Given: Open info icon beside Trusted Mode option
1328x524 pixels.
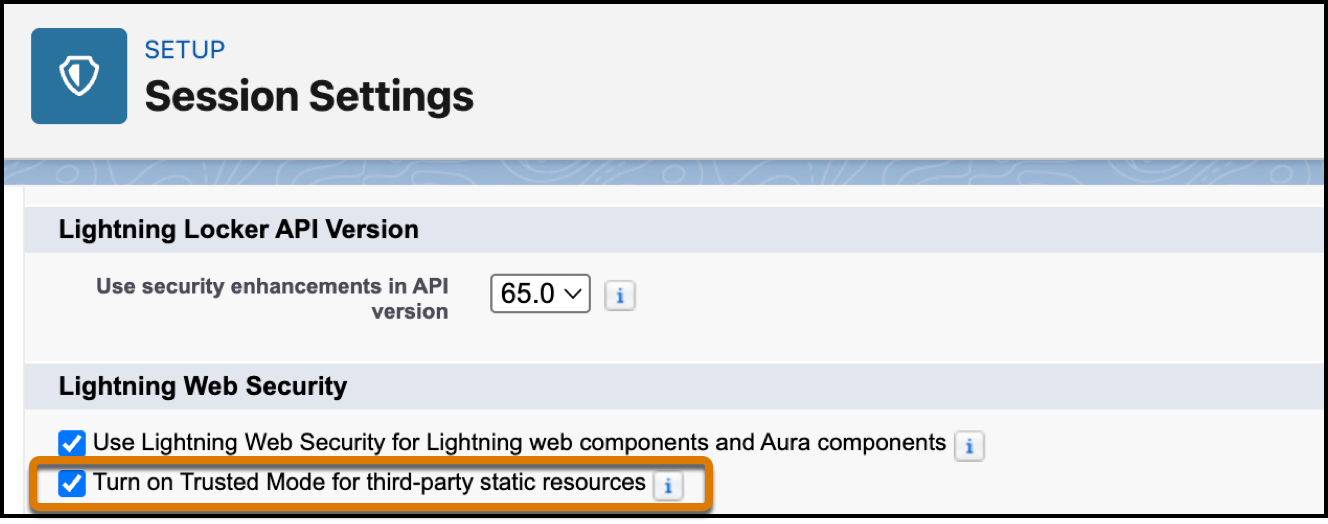Looking at the screenshot, I should pos(667,486).
